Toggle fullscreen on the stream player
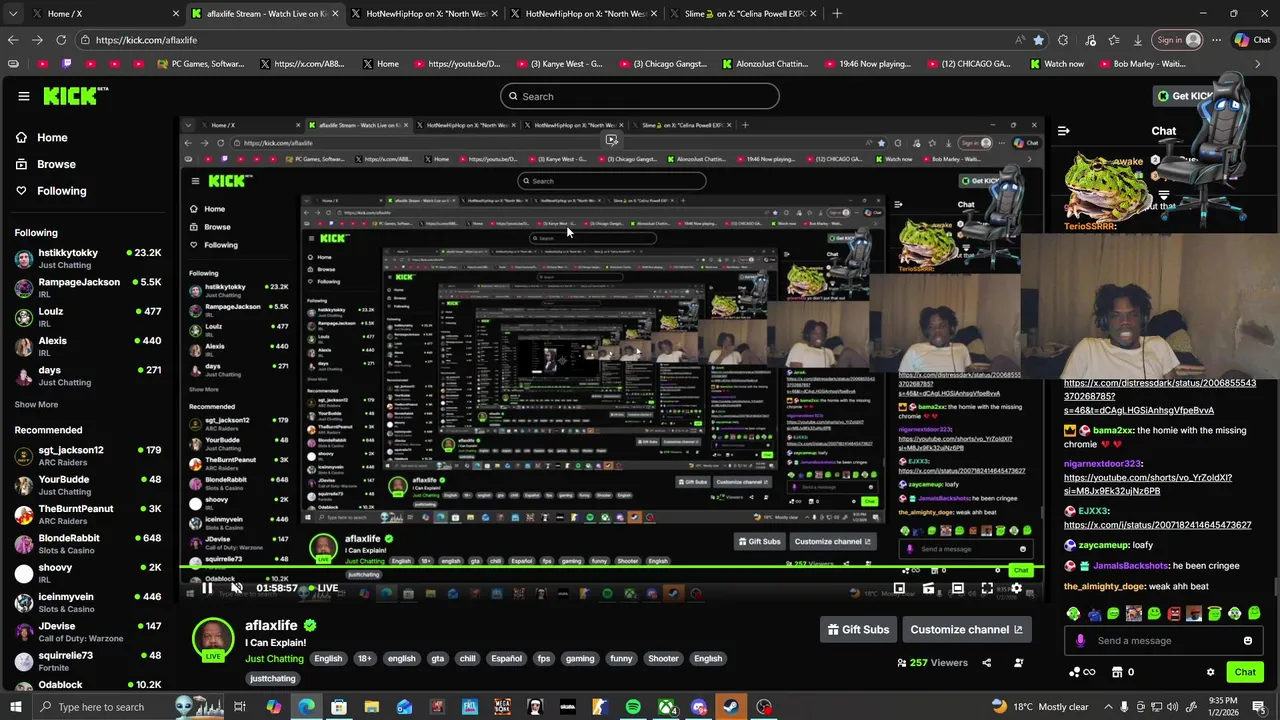Screen dimensions: 1280x720 [986, 588]
